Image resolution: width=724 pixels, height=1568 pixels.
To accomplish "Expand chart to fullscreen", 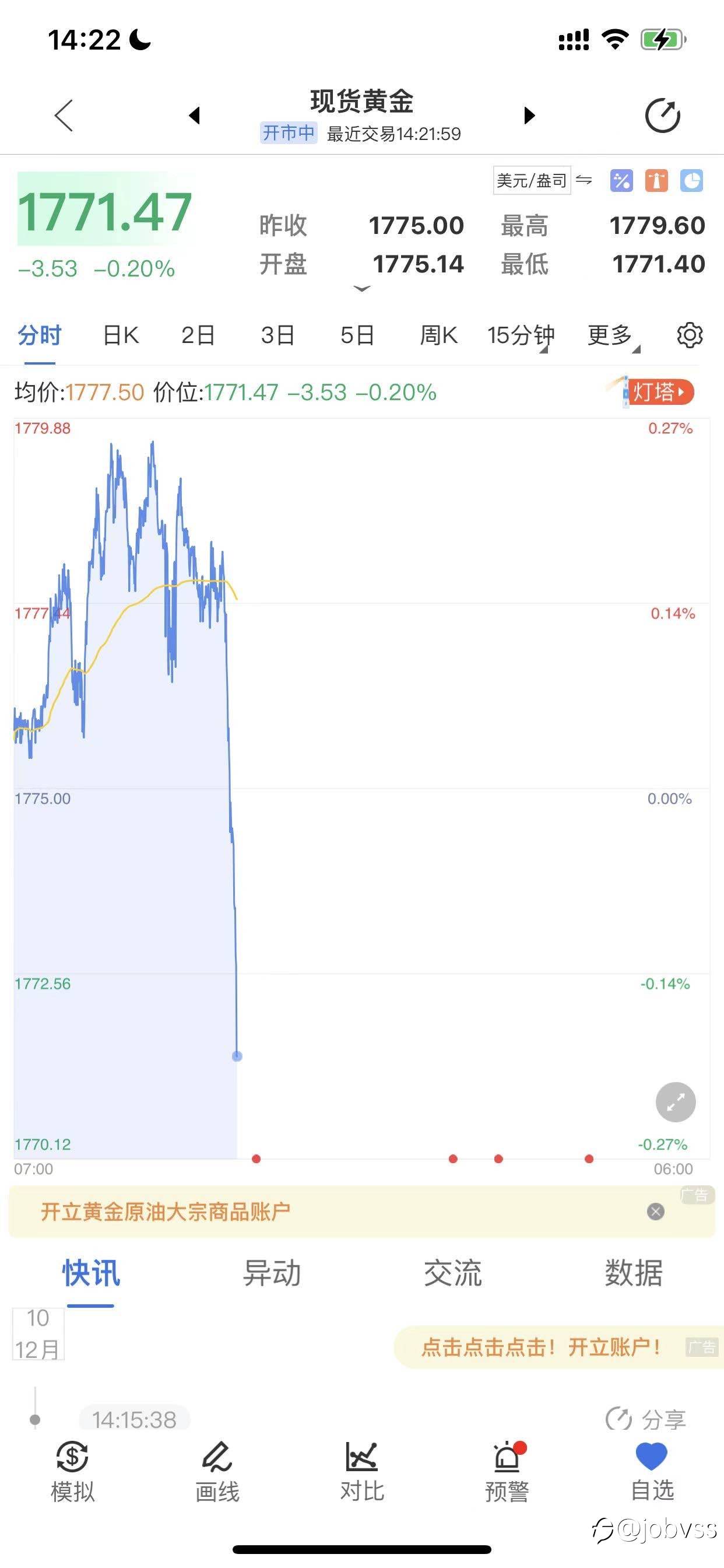I will point(676,1102).
